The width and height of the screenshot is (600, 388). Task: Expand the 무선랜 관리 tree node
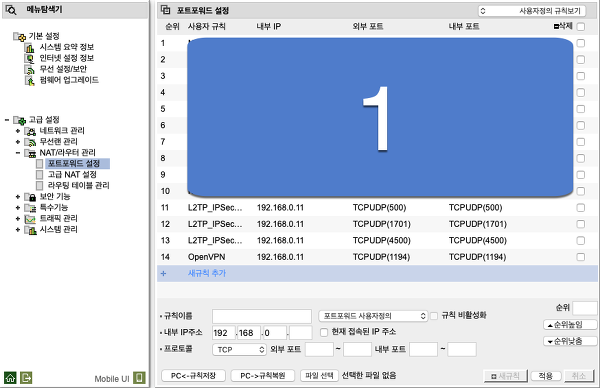(x=18, y=142)
